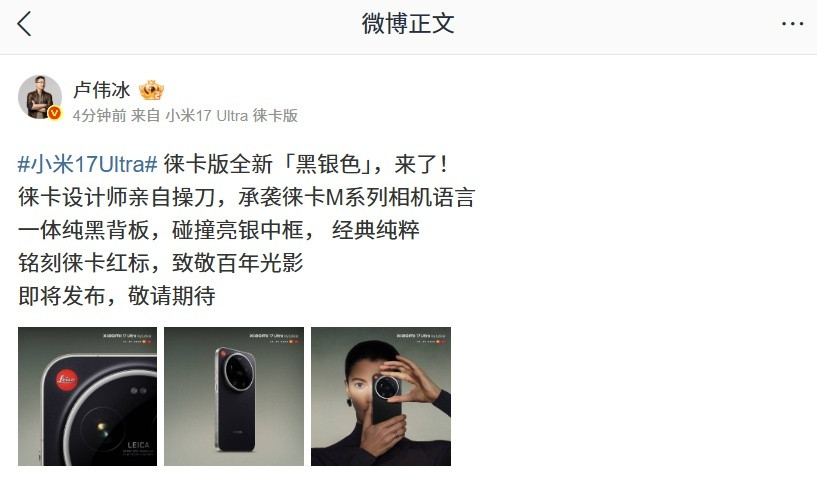
Task: Go back using the left arrow icon
Action: [x=24, y=24]
